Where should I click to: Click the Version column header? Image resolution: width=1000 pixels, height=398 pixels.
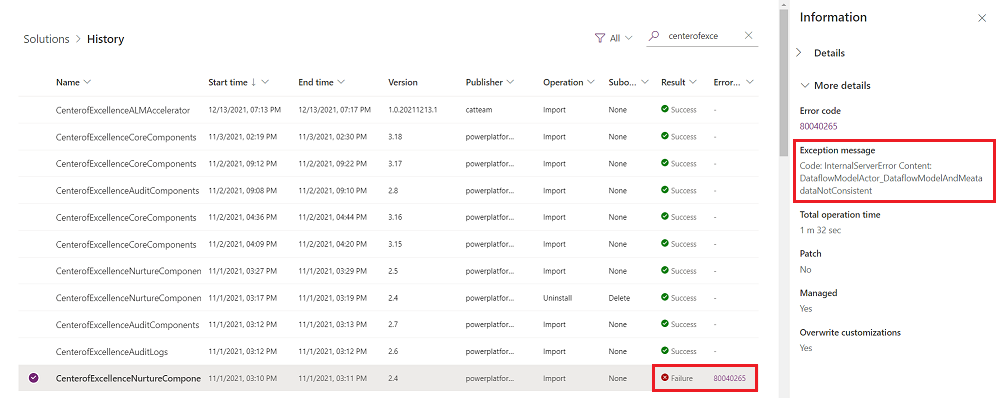point(403,82)
